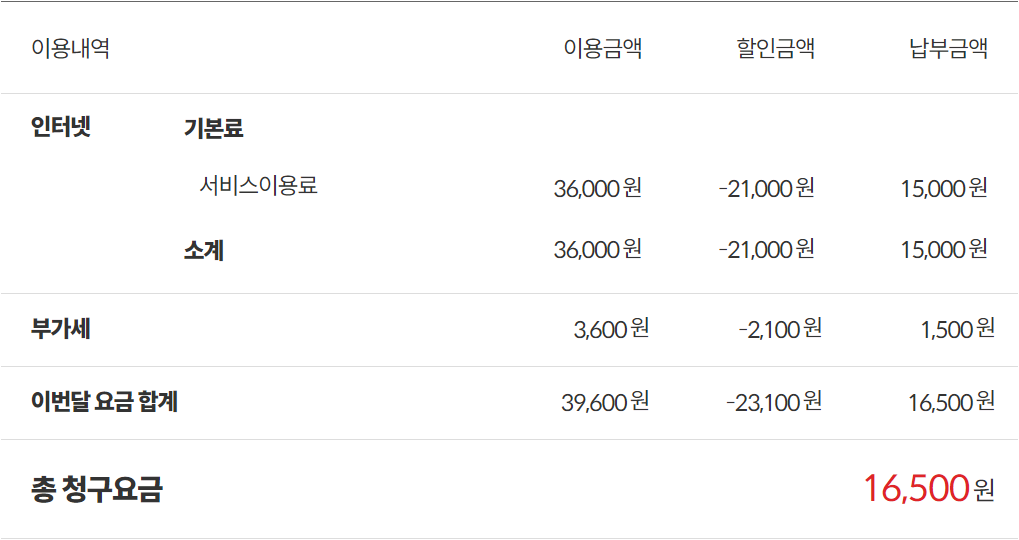
Task: Select the 할인금액 column header
Action: tap(775, 48)
